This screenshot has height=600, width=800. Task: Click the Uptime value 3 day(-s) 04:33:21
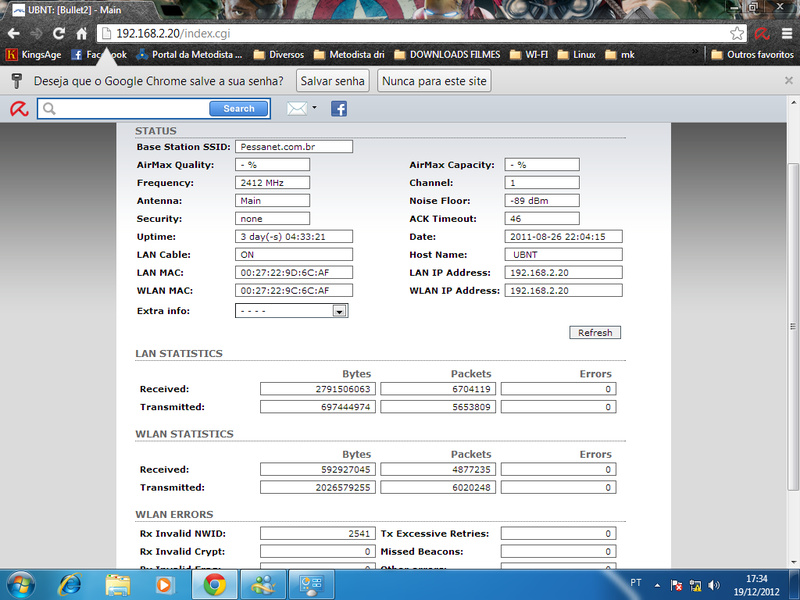click(x=294, y=237)
